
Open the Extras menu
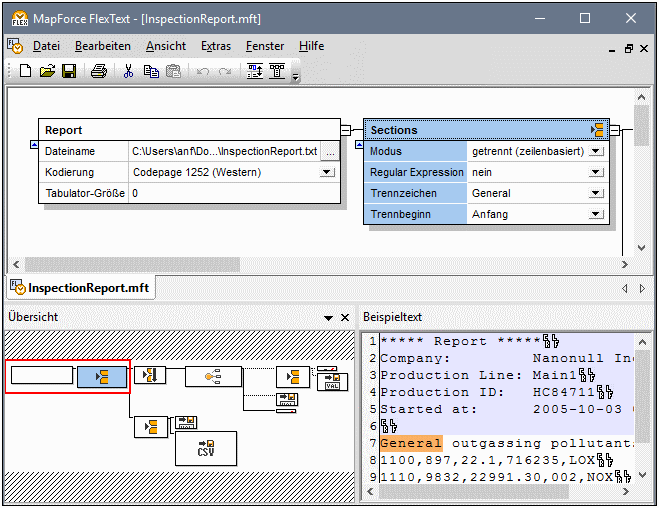(215, 46)
